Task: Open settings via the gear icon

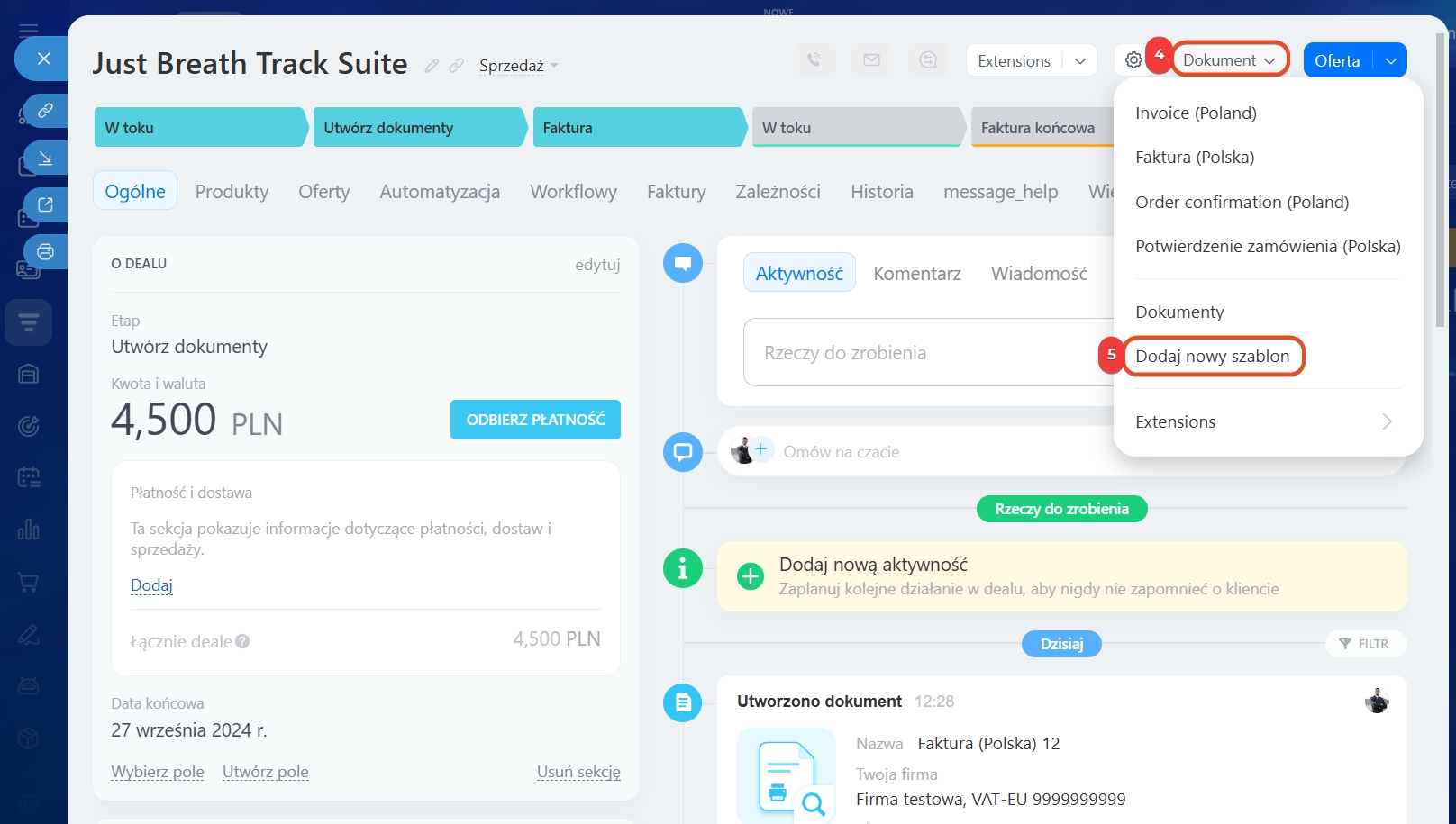Action: coord(1133,60)
